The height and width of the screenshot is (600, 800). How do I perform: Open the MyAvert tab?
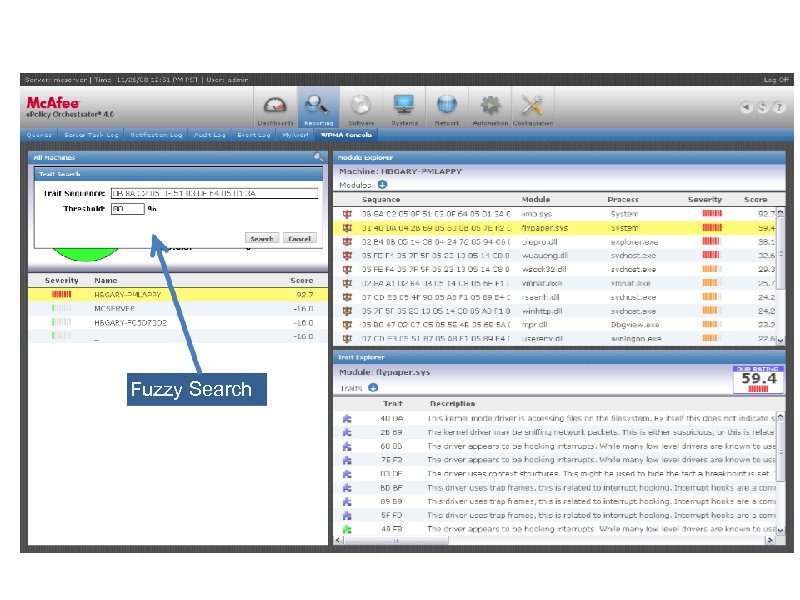tap(295, 135)
